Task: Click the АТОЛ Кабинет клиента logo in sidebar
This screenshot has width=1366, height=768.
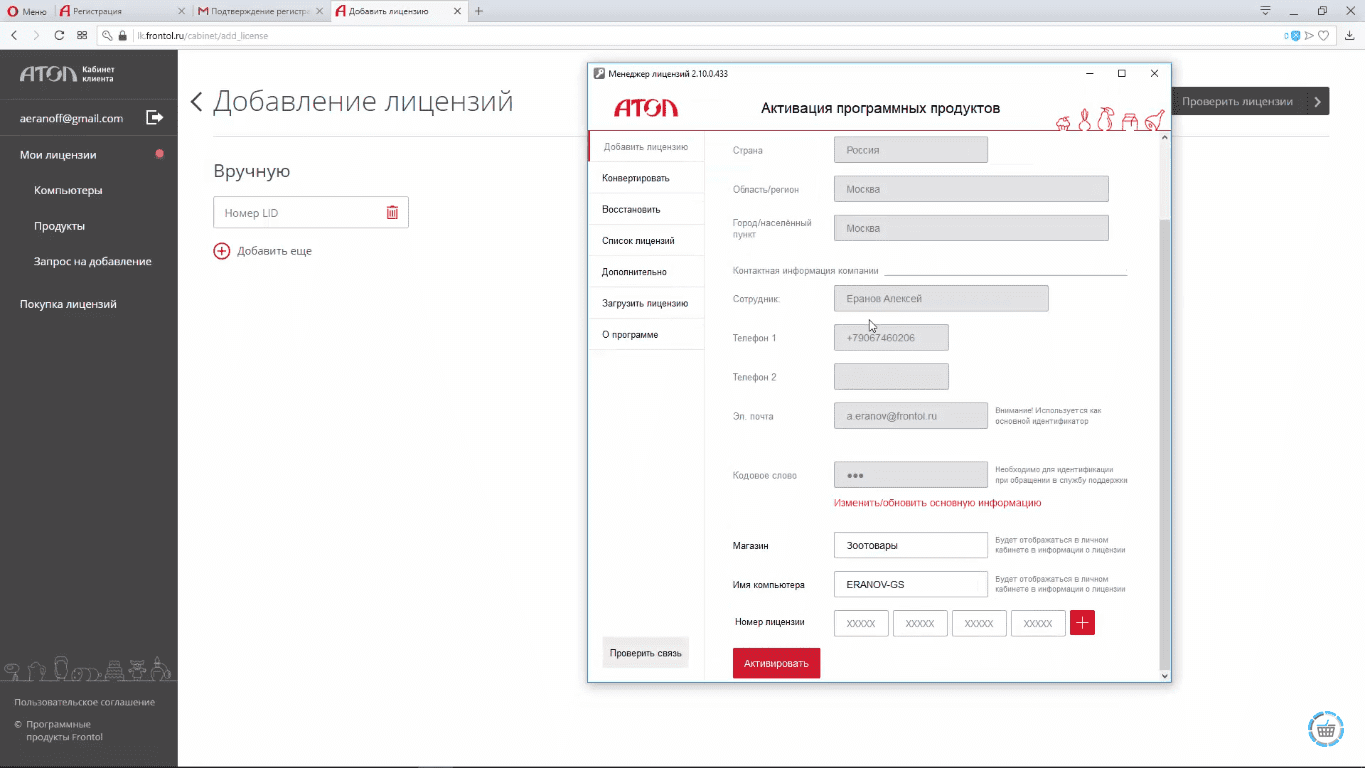Action: click(67, 74)
